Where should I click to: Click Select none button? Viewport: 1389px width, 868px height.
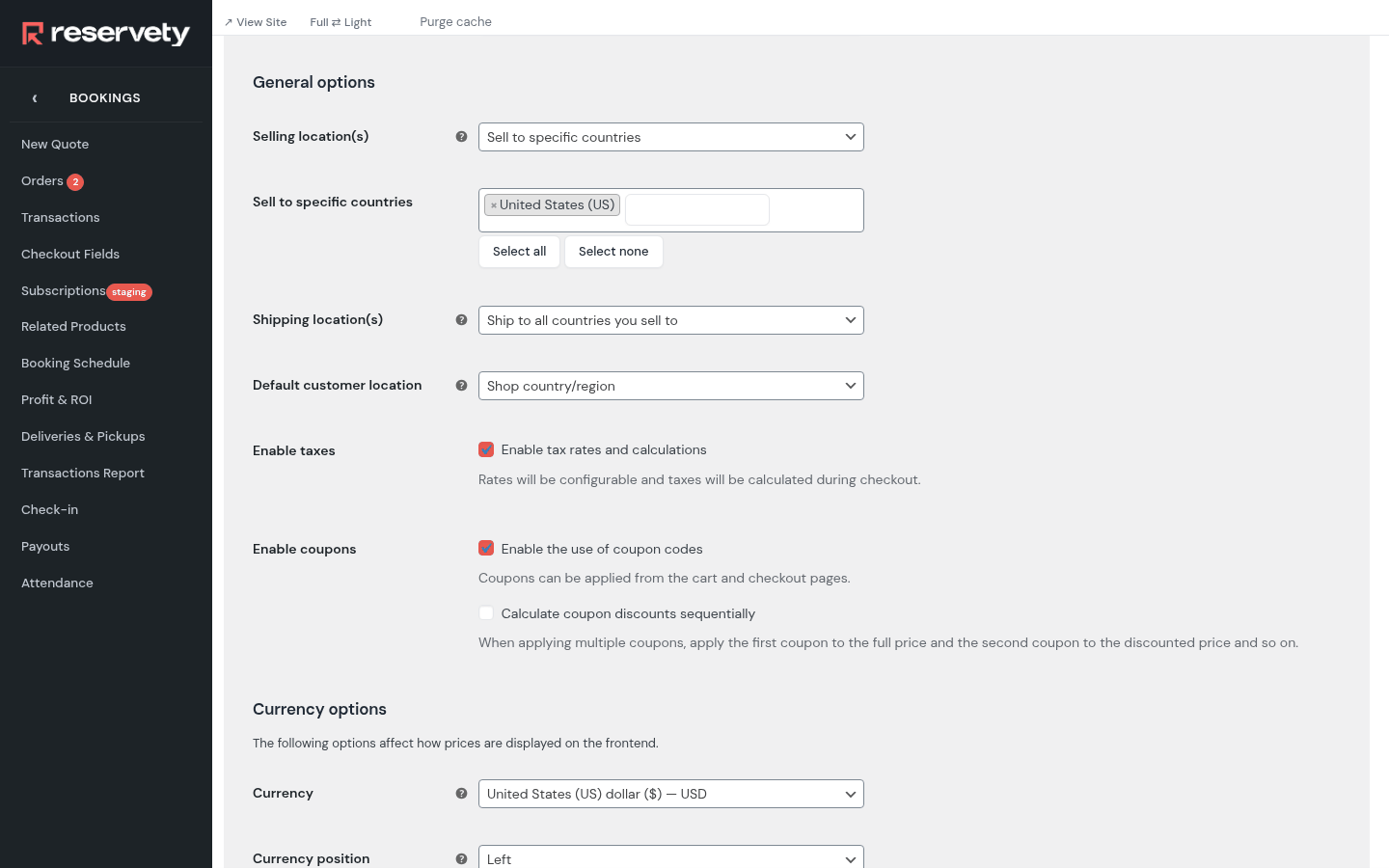(x=613, y=252)
